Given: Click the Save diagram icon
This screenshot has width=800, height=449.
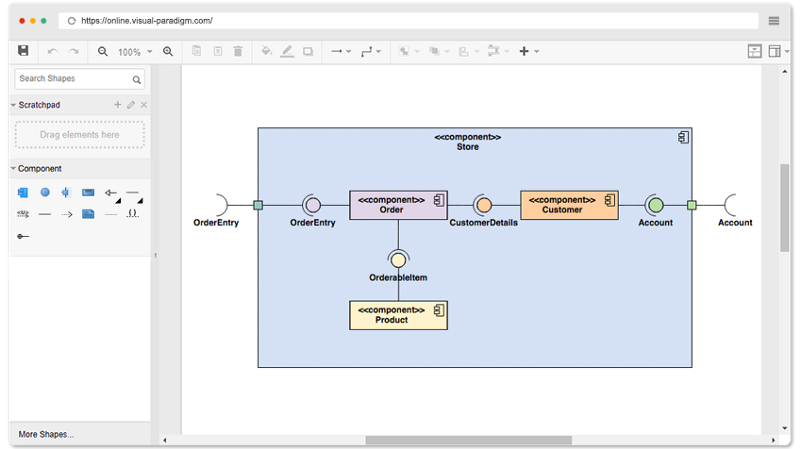Looking at the screenshot, I should click(23, 51).
